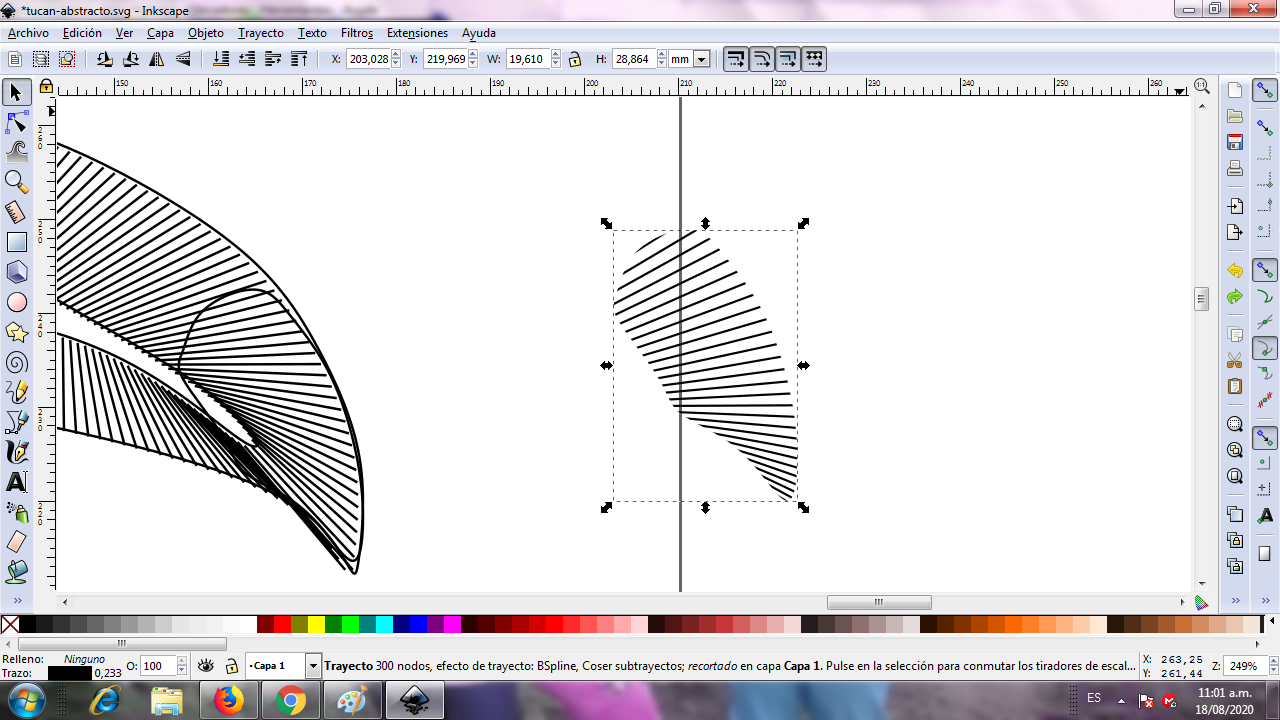Viewport: 1280px width, 720px height.
Task: Click Select all objects icon
Action: (x=16, y=59)
